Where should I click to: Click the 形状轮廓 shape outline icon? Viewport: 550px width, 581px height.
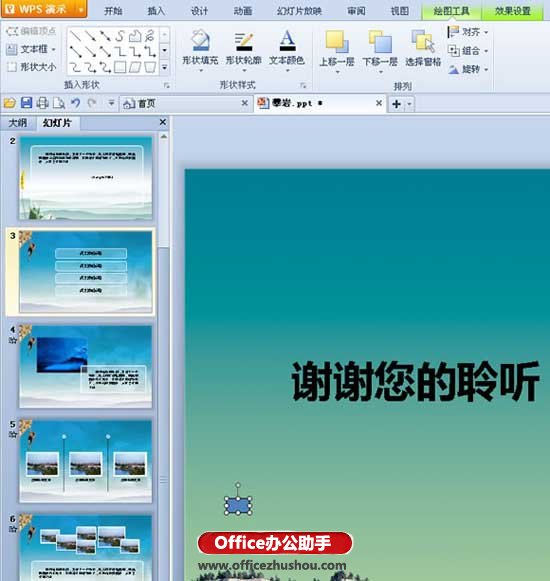click(x=243, y=41)
